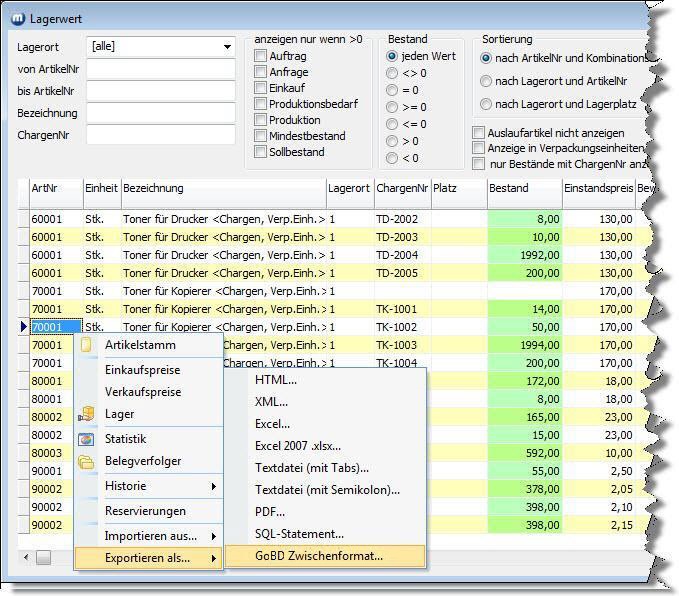Select the '> 0' Bestand radio option
This screenshot has width=679, height=596.
tap(392, 141)
